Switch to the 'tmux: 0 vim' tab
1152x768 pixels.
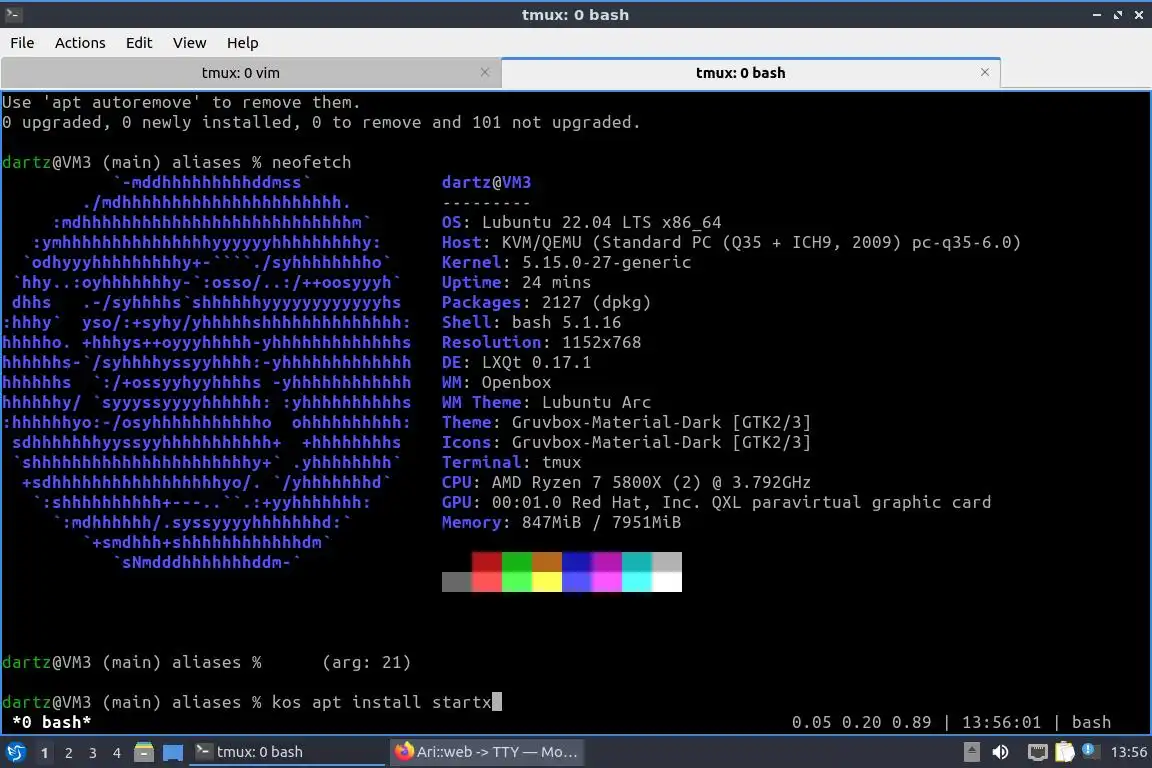pyautogui.click(x=240, y=73)
